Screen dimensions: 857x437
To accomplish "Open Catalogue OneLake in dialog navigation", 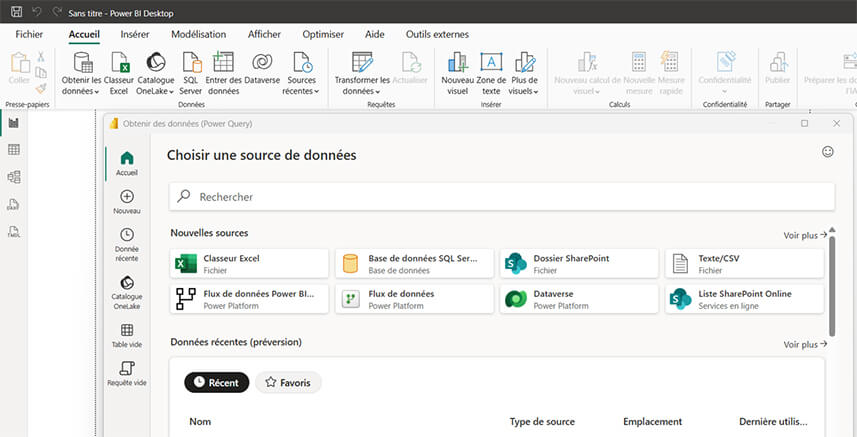I will 127,293.
